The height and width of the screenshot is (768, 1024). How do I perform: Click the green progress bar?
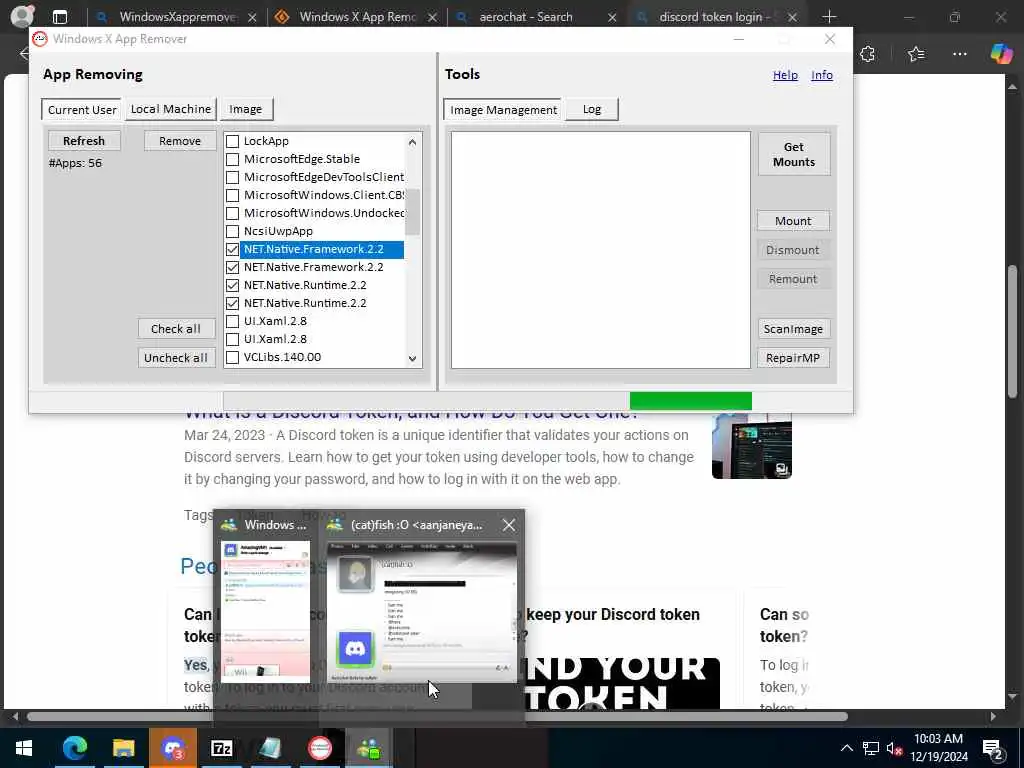coord(690,401)
